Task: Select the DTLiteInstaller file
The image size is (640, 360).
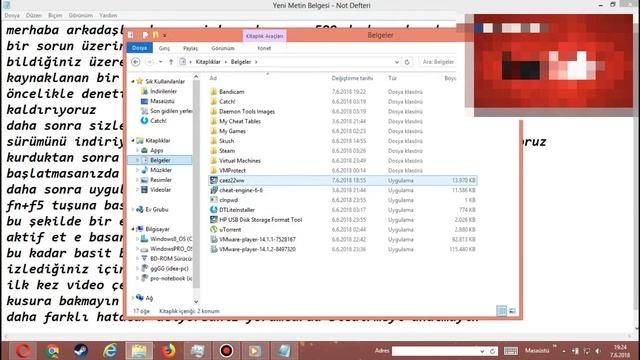Action: (237, 210)
